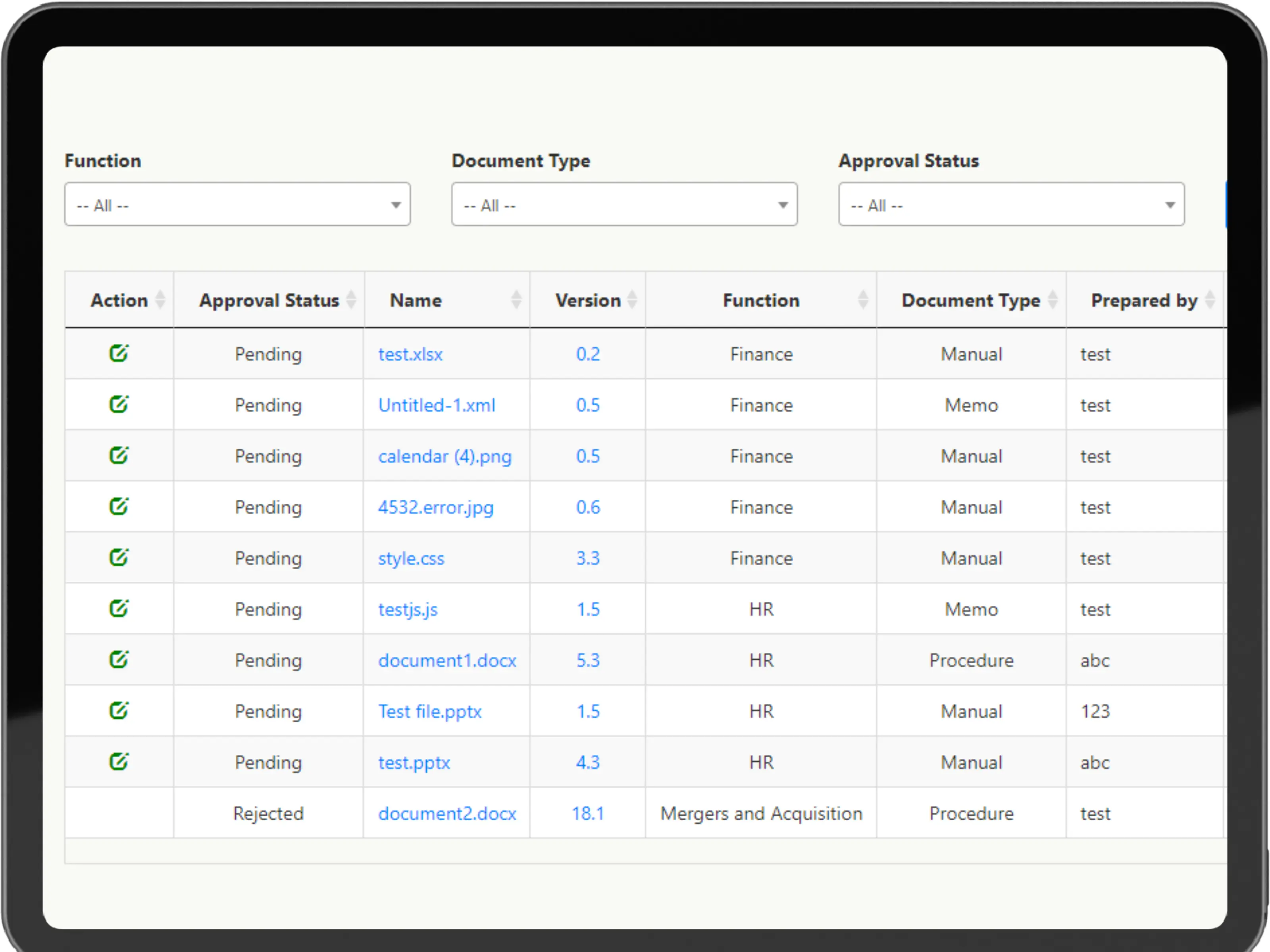Sort table by Function column
This screenshot has height=952, width=1270.
click(x=863, y=299)
